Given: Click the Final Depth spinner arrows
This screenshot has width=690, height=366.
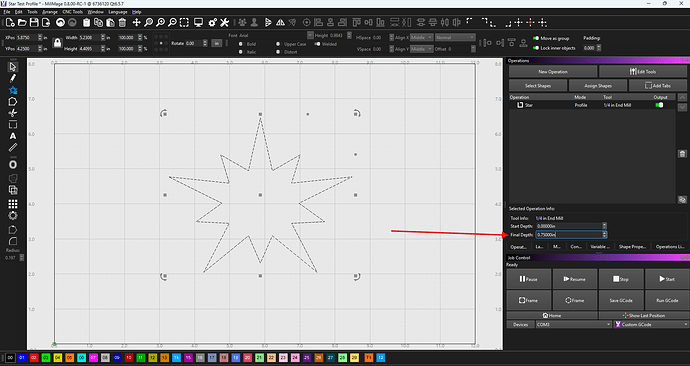Looking at the screenshot, I should [x=604, y=235].
